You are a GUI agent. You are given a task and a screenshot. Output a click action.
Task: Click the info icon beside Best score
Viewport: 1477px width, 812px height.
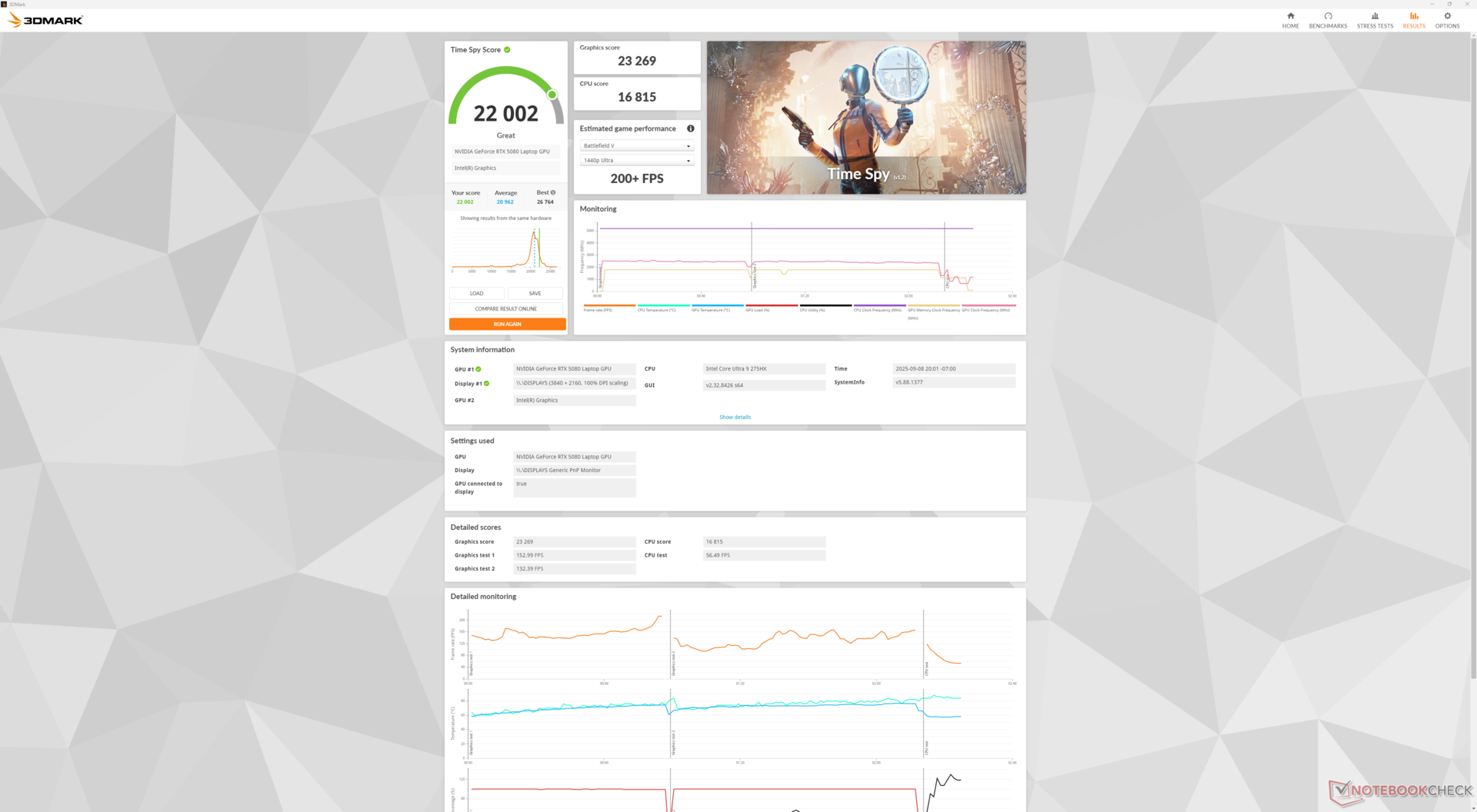coord(553,192)
